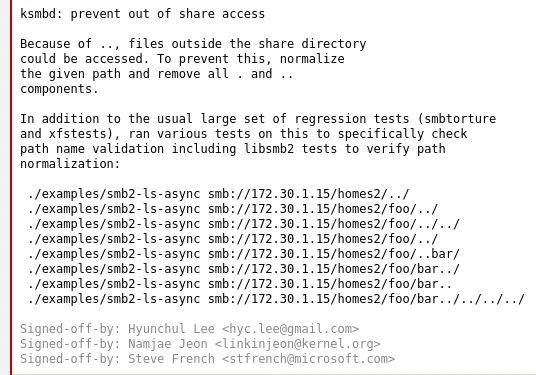Screen dimensions: 536x375
Task: Select the command line ending in homes2/../
Action: pos(219,194)
